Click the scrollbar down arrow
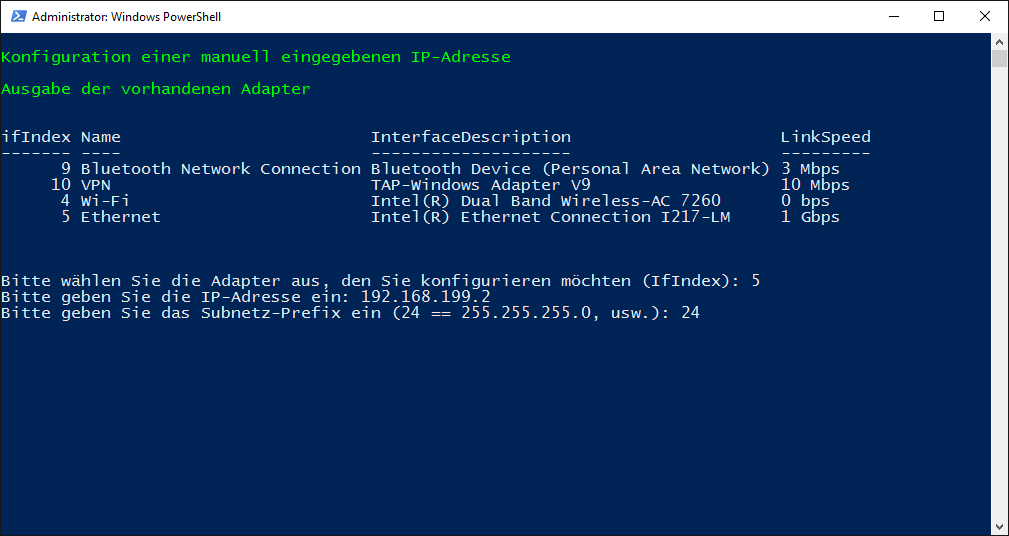1009x536 pixels. (x=999, y=526)
